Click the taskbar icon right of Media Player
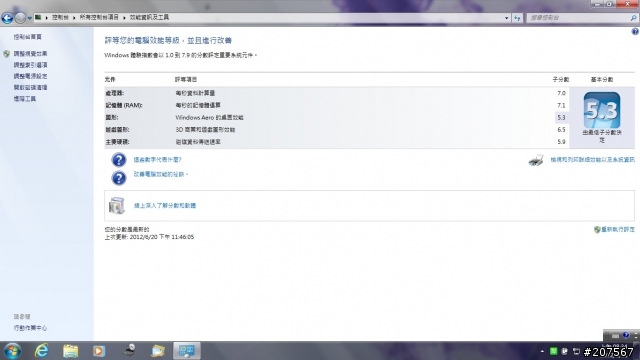 (129, 351)
